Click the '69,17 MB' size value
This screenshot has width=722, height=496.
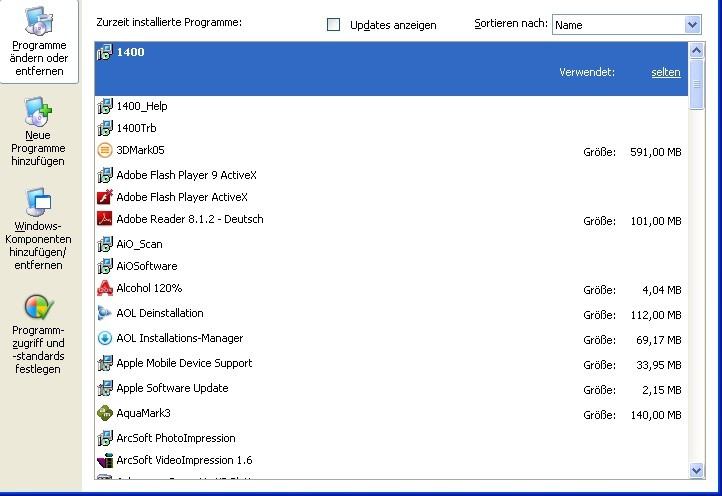click(659, 340)
